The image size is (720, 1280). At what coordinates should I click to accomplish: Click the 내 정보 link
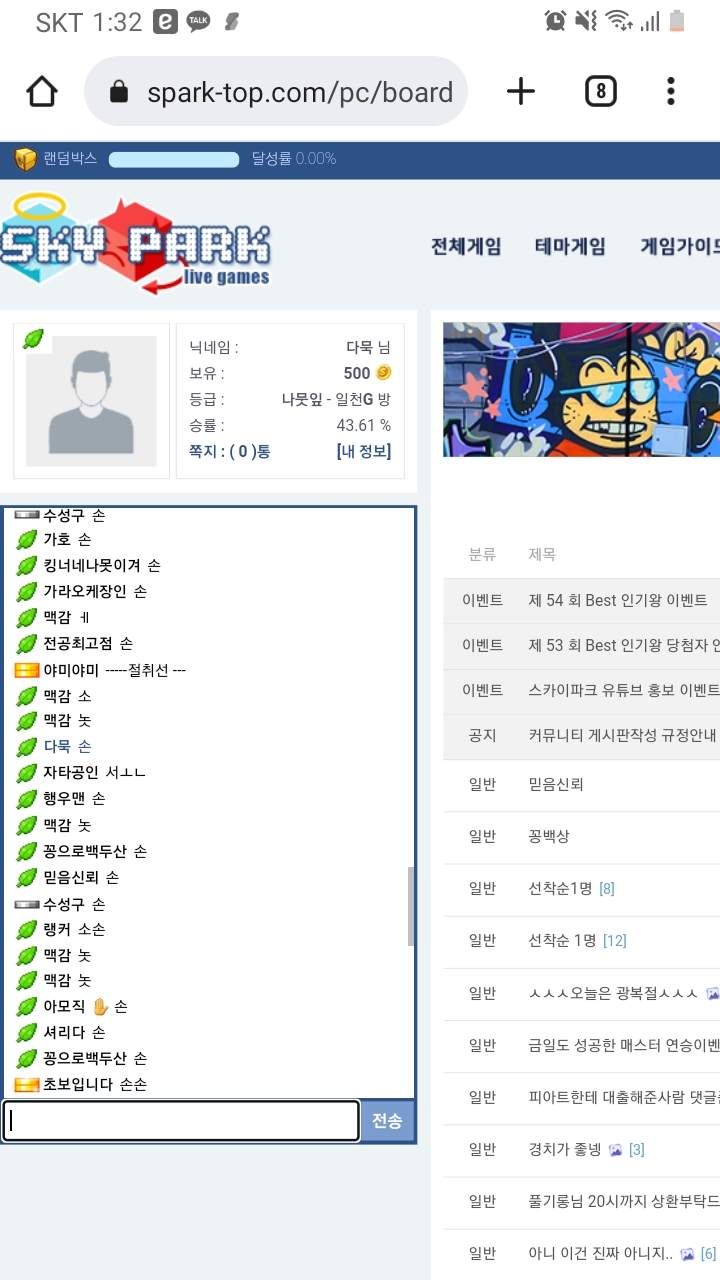coord(364,451)
